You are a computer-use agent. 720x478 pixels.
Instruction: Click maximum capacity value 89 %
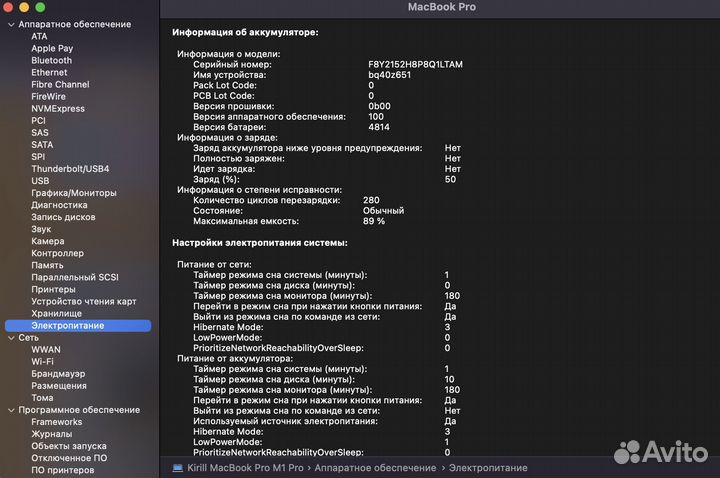pyautogui.click(x=374, y=221)
